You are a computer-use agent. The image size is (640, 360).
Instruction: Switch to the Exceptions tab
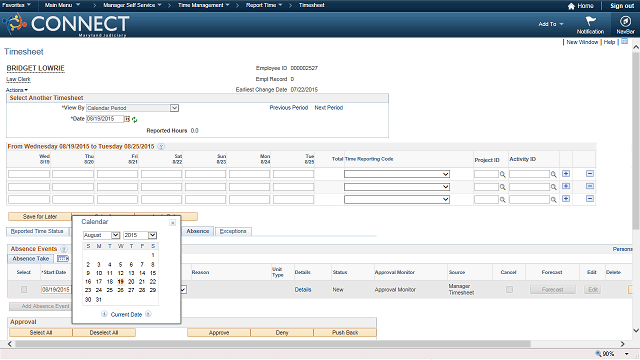coord(233,231)
